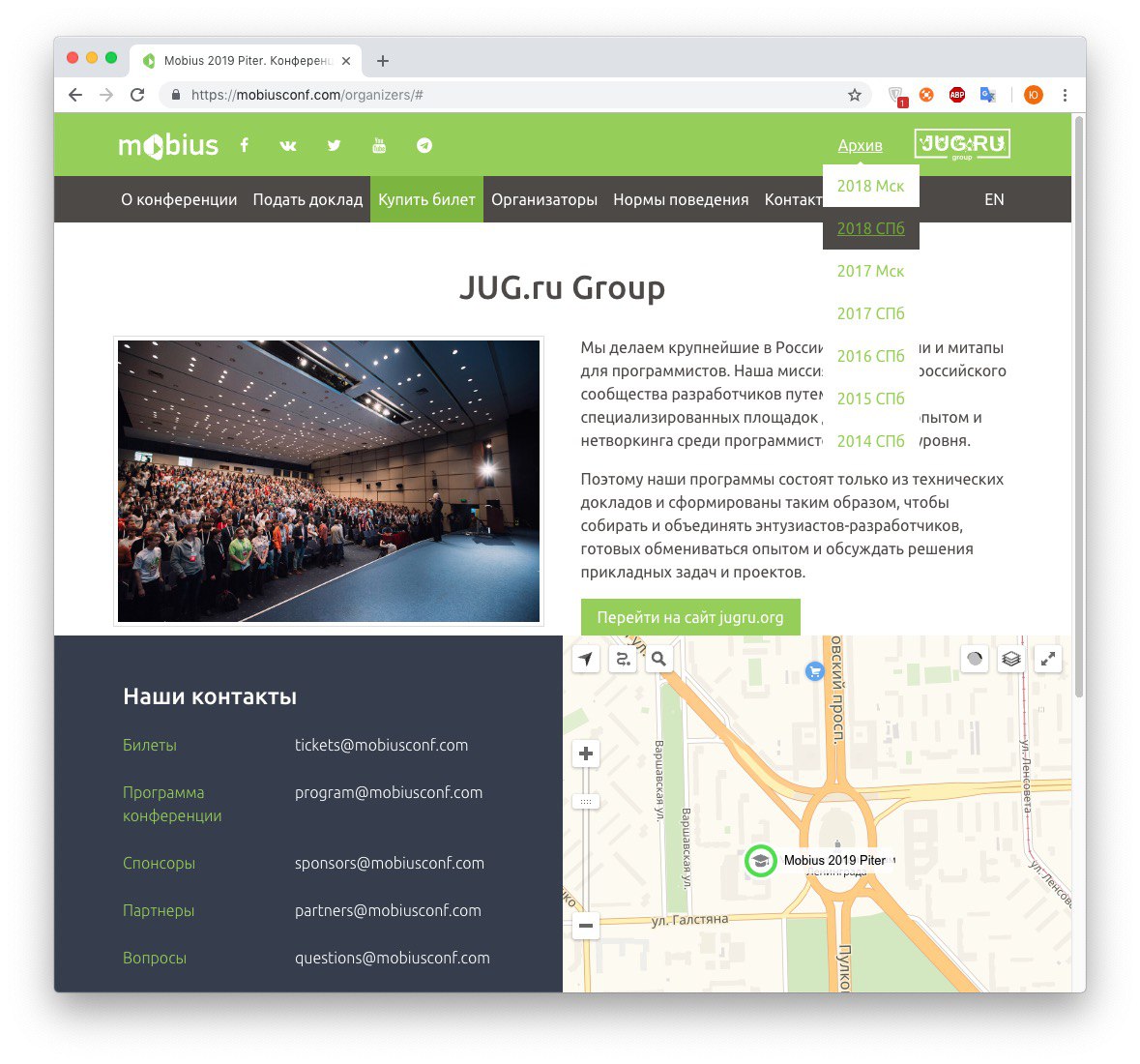1140x1064 pixels.
Task: Click the program@mobiusconf.com email
Action: pyautogui.click(x=389, y=793)
